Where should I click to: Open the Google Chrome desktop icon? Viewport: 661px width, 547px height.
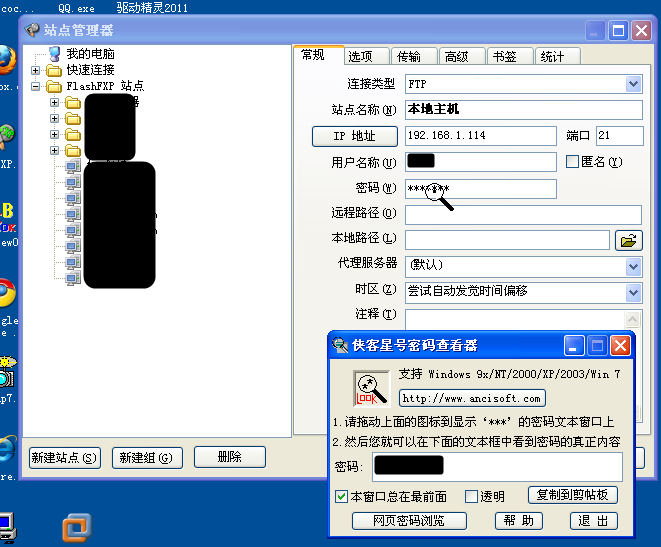coord(6,292)
